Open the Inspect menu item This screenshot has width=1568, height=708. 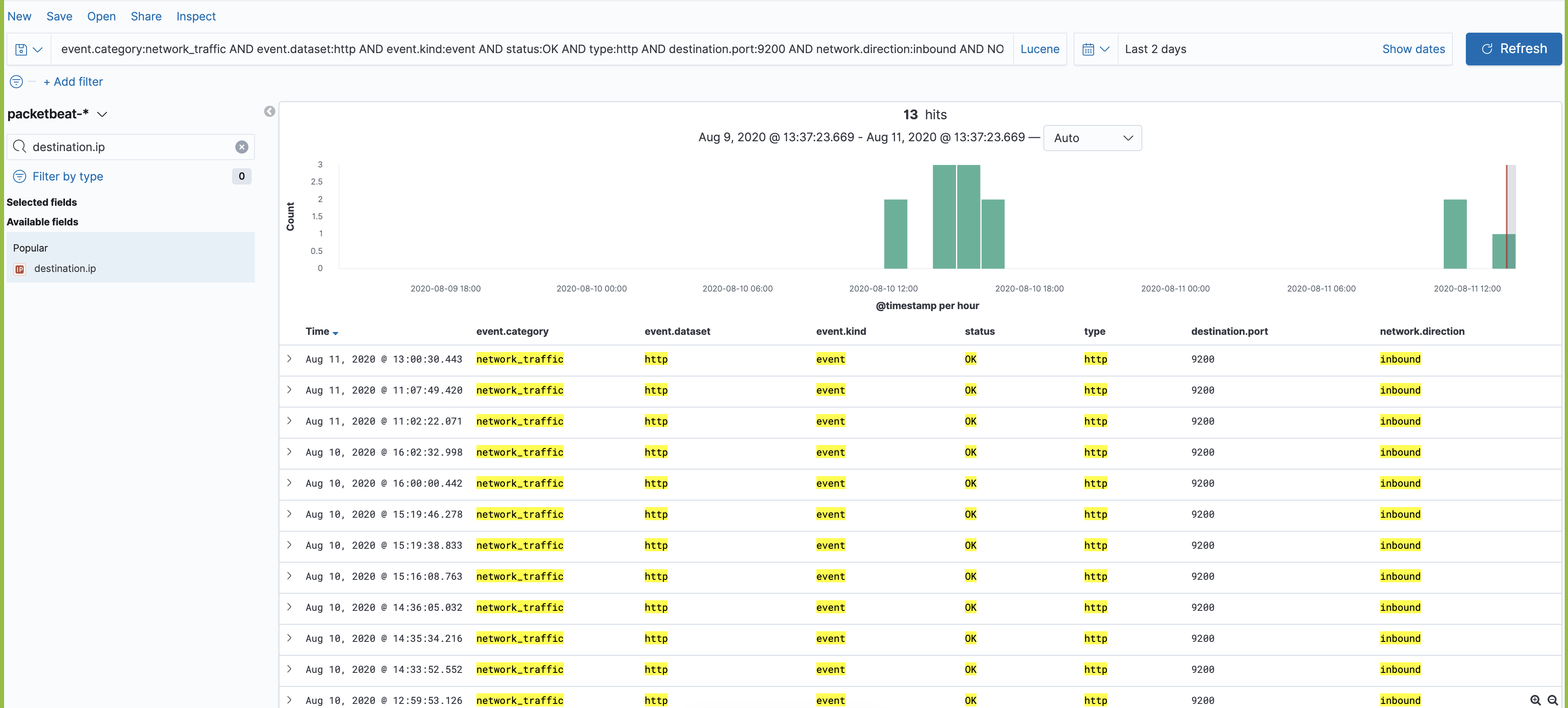[x=195, y=16]
